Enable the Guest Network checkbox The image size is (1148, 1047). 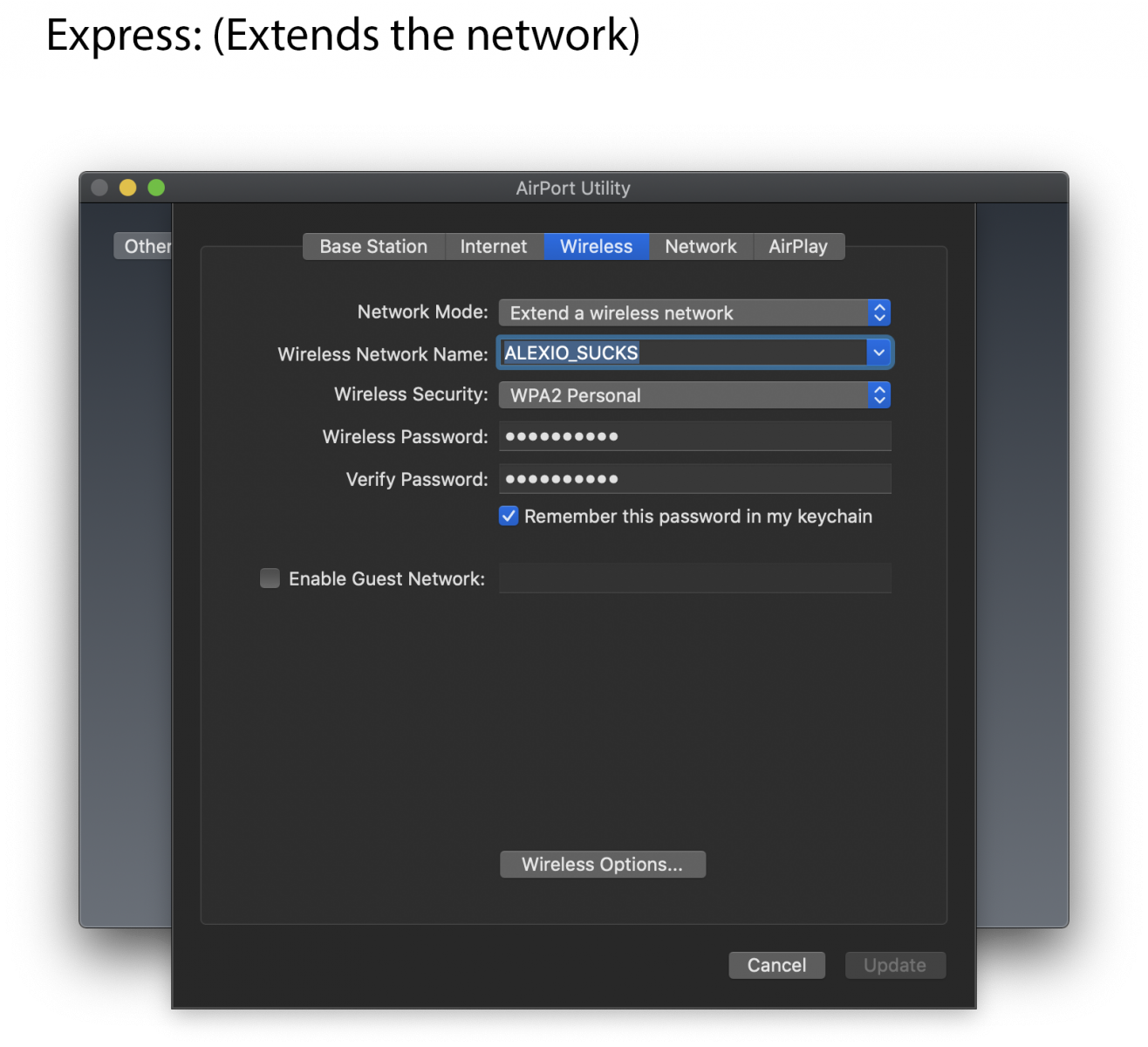pos(270,578)
